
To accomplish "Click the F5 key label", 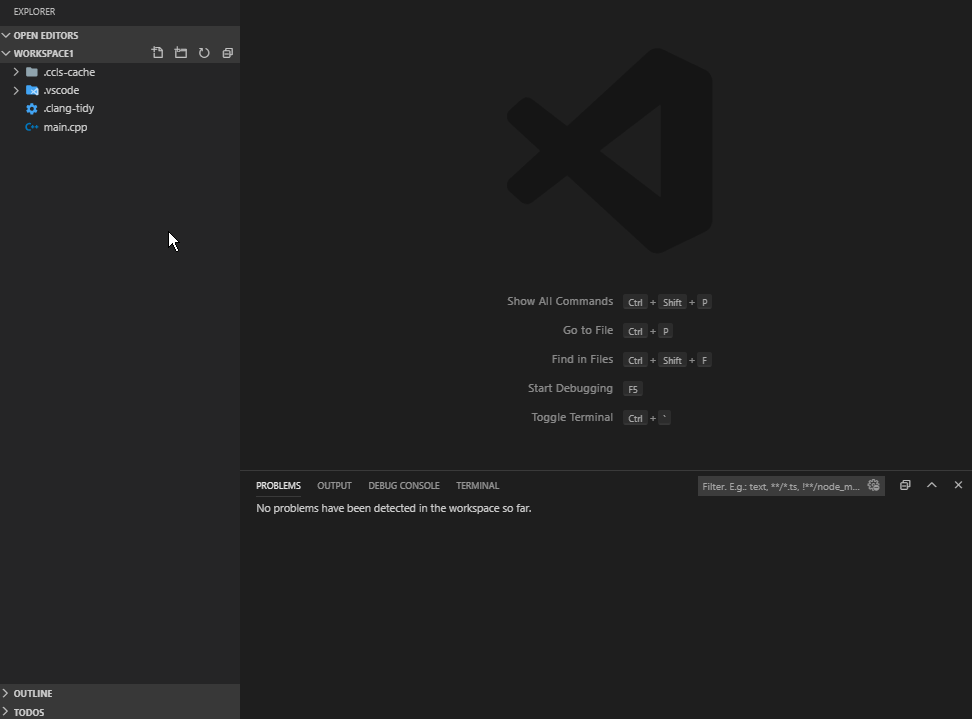I will 633,389.
